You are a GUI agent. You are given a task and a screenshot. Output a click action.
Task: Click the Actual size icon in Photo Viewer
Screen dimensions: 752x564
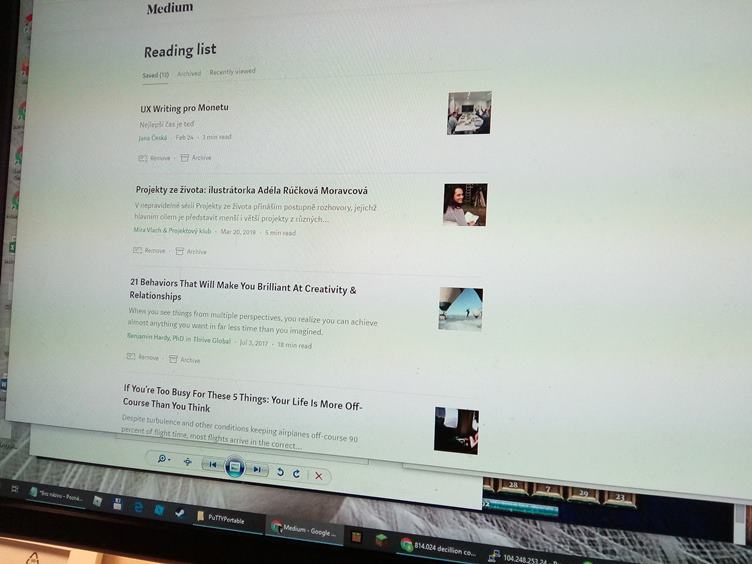point(188,461)
